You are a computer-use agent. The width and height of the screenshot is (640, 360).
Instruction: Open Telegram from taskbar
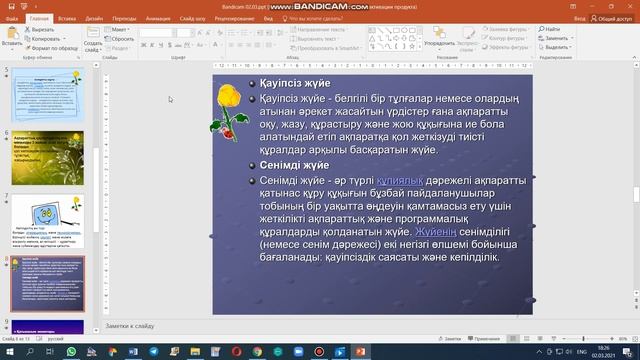[154, 351]
